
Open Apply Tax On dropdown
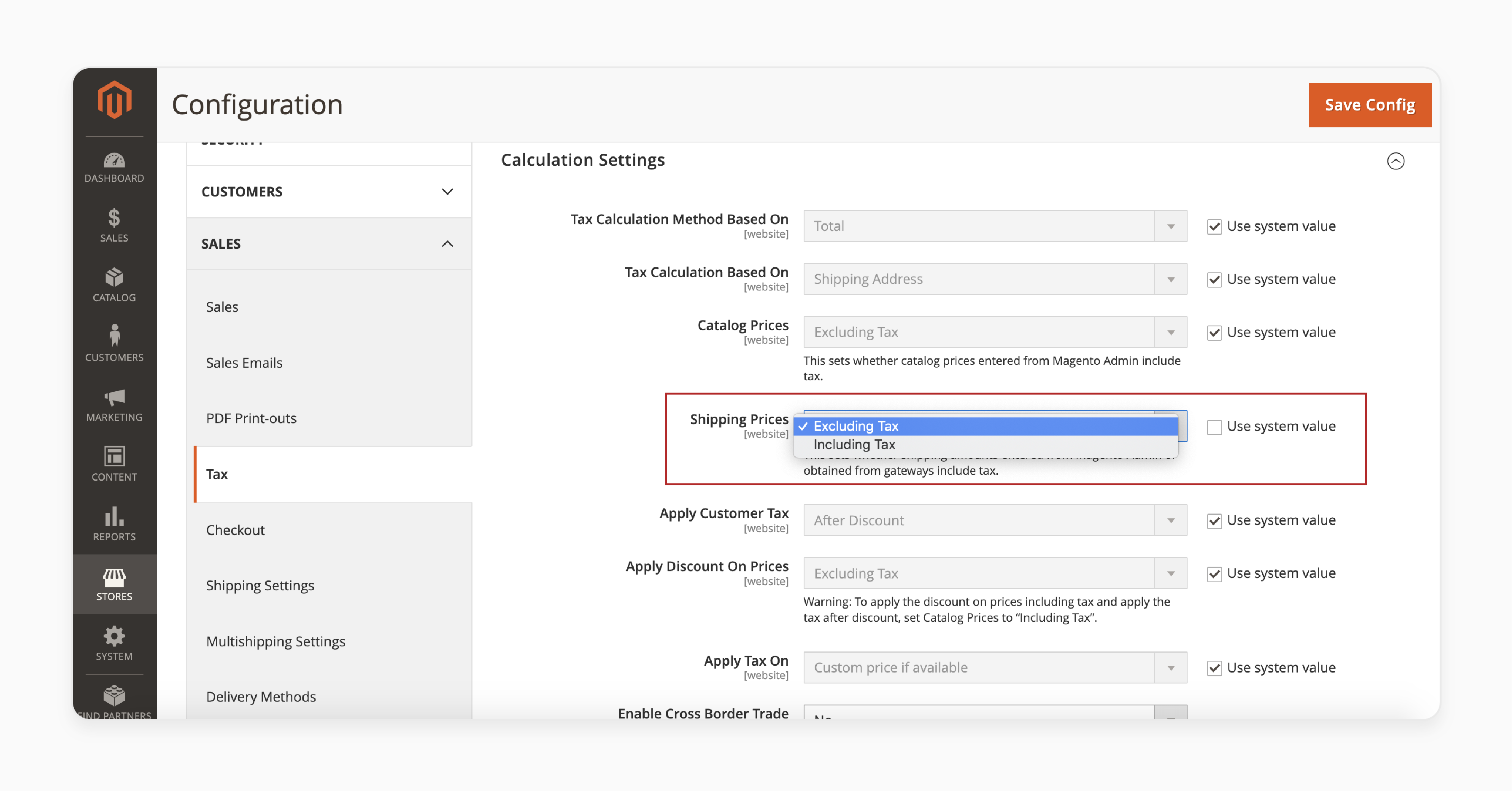995,668
